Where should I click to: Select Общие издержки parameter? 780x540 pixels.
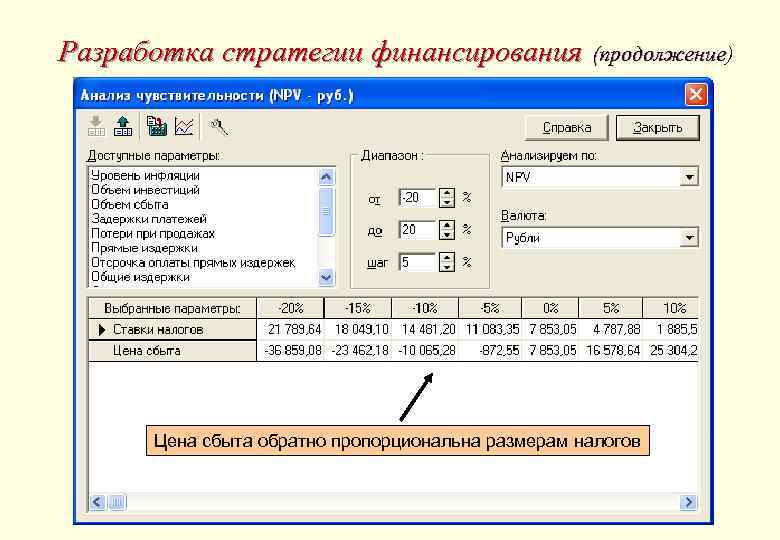pyautogui.click(x=140, y=276)
